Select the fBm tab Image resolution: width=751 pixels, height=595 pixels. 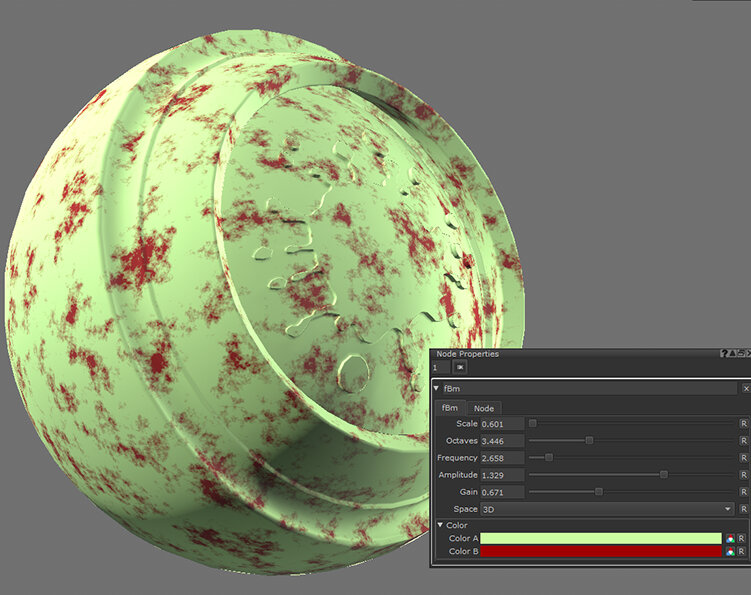coord(450,408)
